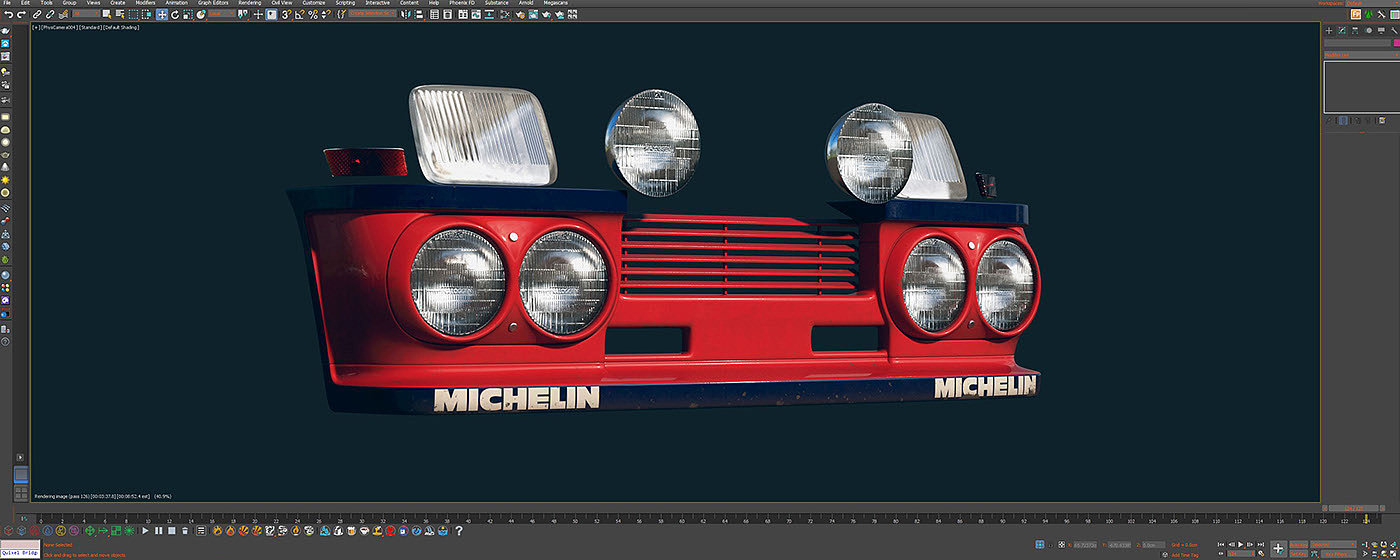Open the Create command panel tab
The width and height of the screenshot is (1400, 560).
click(x=1329, y=31)
